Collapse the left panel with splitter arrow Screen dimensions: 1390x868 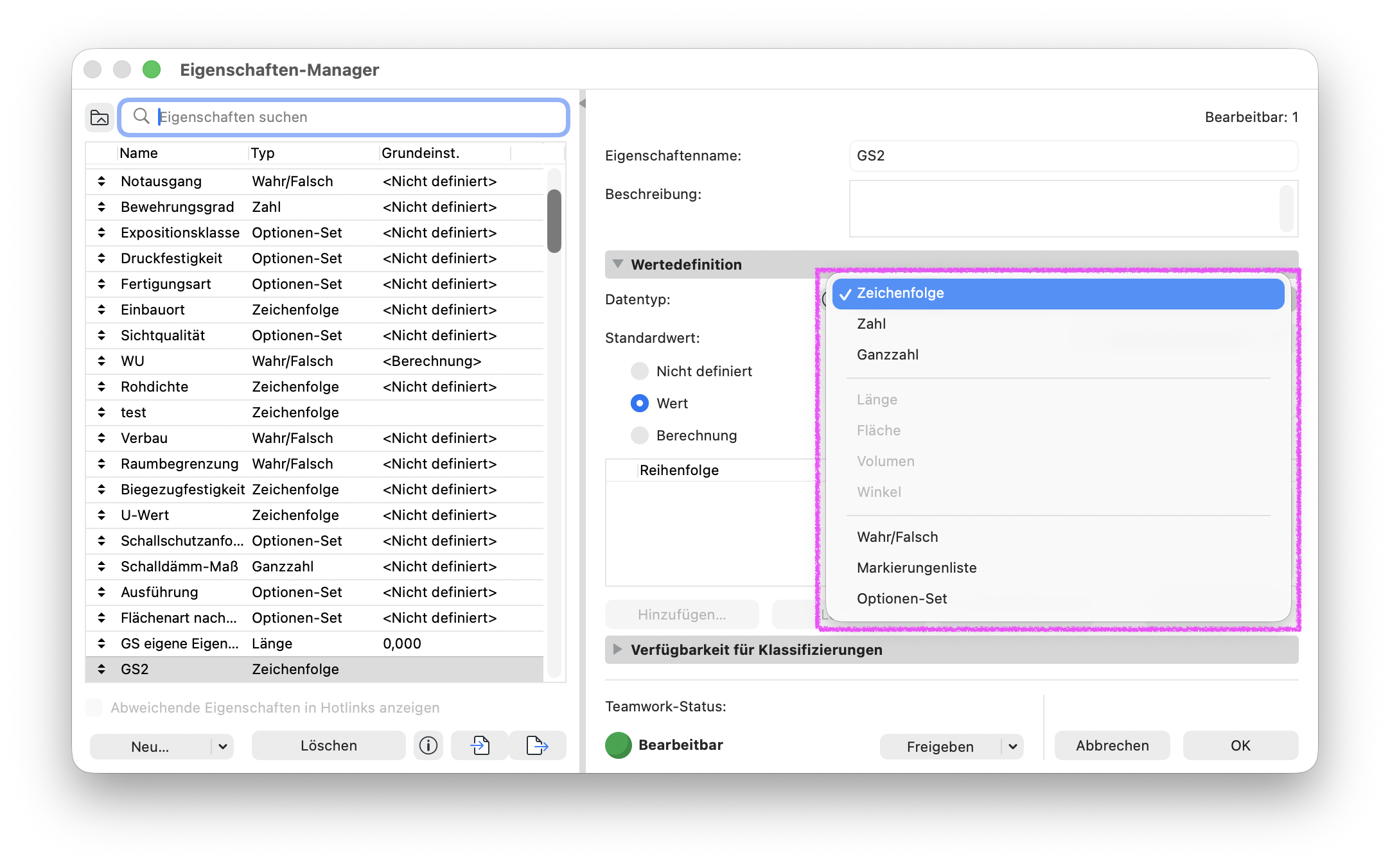tap(583, 103)
